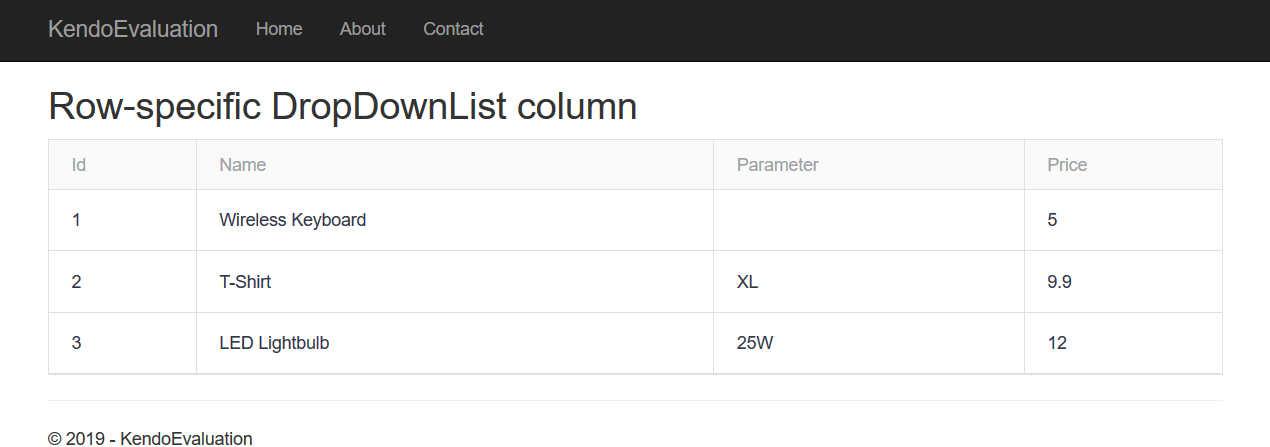Select the T-Shirt name cell

(x=245, y=282)
